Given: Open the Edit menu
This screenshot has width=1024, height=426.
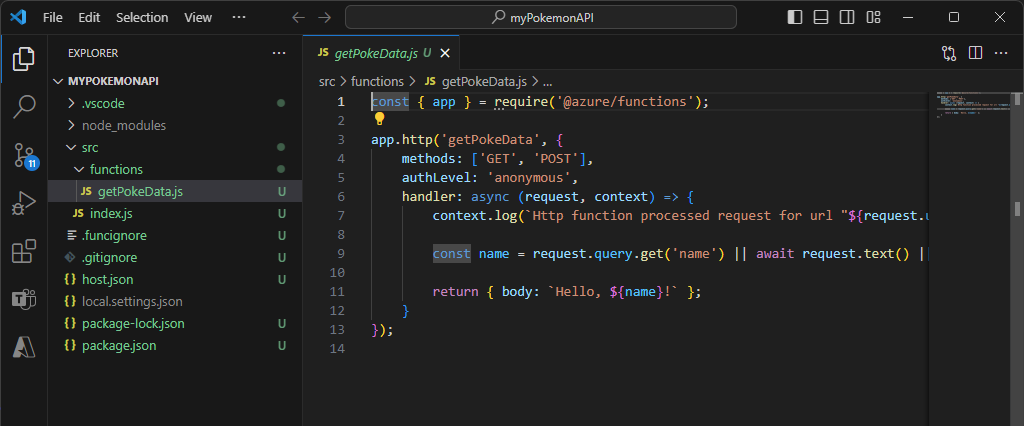Looking at the screenshot, I should (x=89, y=18).
